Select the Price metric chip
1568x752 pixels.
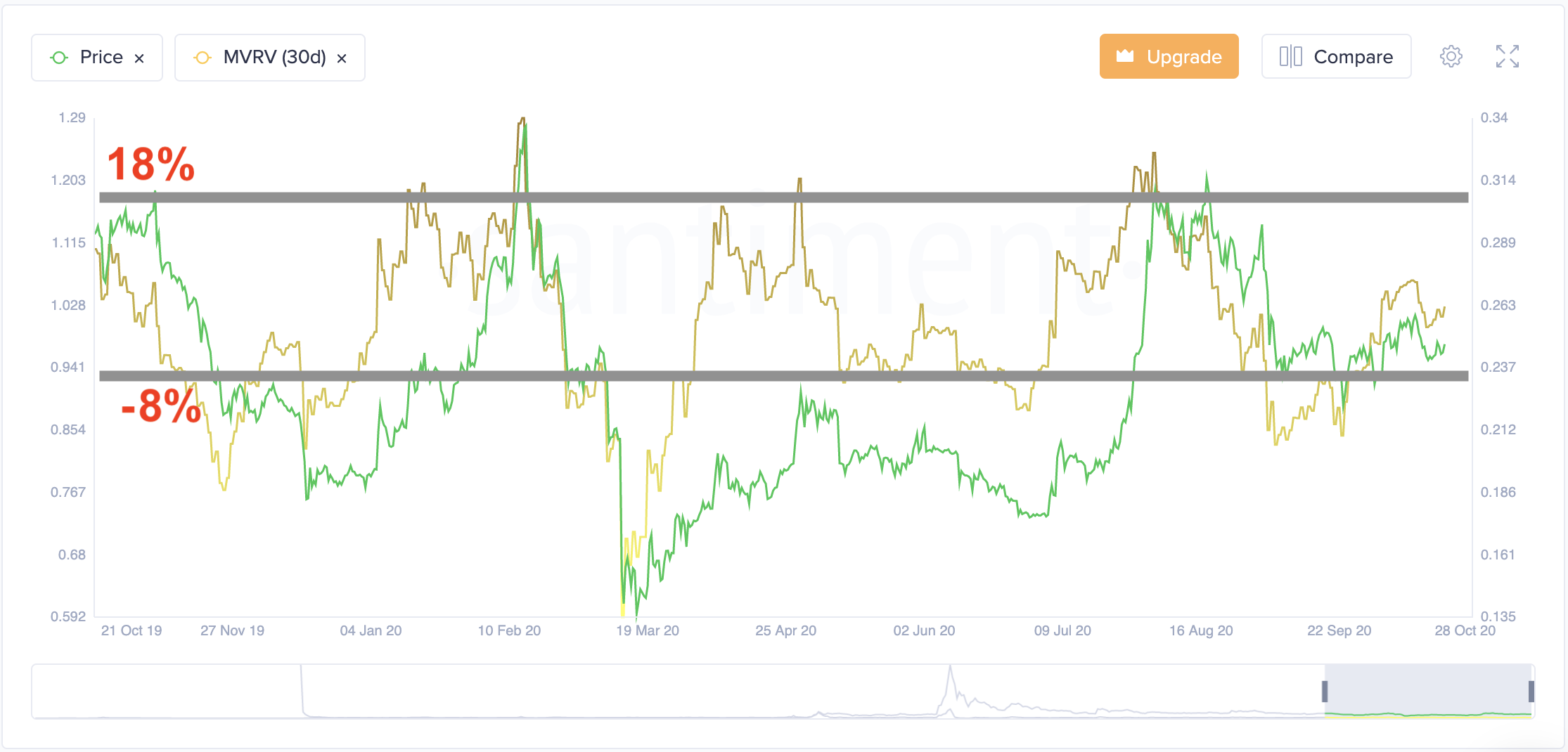[x=97, y=58]
